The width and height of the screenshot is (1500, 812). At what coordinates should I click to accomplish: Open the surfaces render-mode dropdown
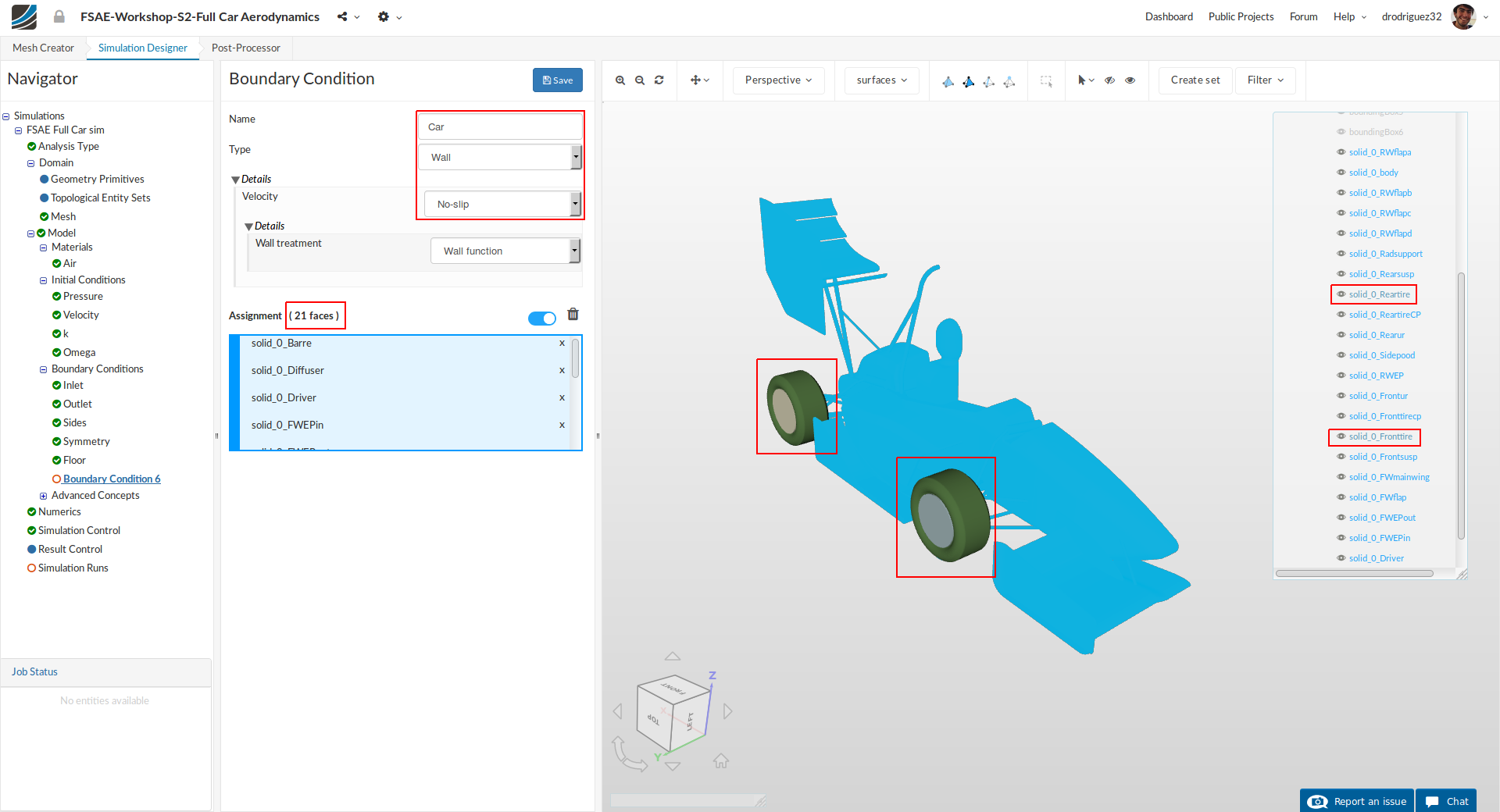pyautogui.click(x=882, y=80)
